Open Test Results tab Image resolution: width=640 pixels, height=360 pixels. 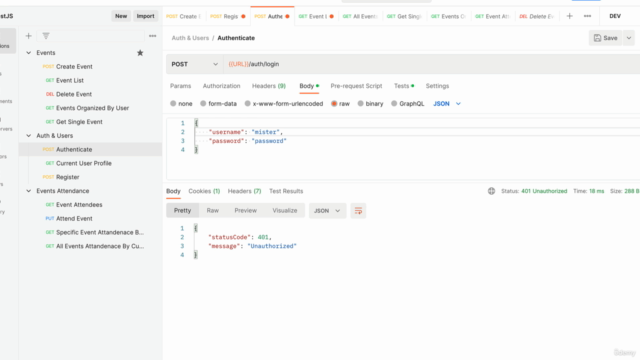[x=286, y=191]
